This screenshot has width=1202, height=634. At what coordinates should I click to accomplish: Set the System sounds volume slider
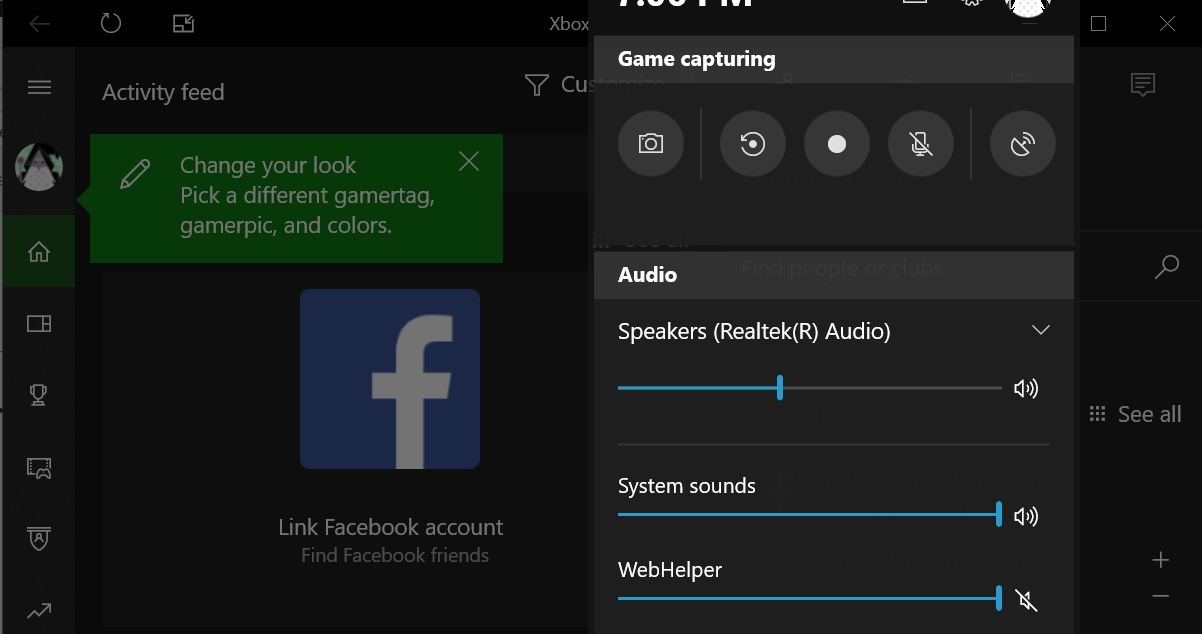pyautogui.click(x=810, y=515)
